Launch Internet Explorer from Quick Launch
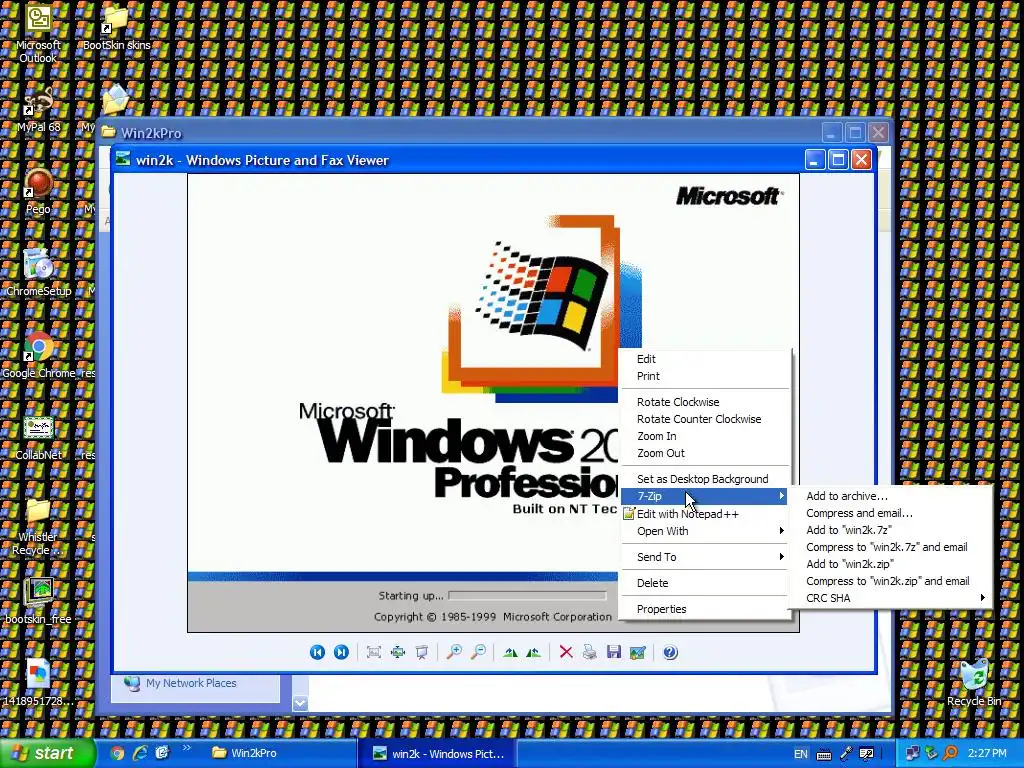 tap(140, 753)
